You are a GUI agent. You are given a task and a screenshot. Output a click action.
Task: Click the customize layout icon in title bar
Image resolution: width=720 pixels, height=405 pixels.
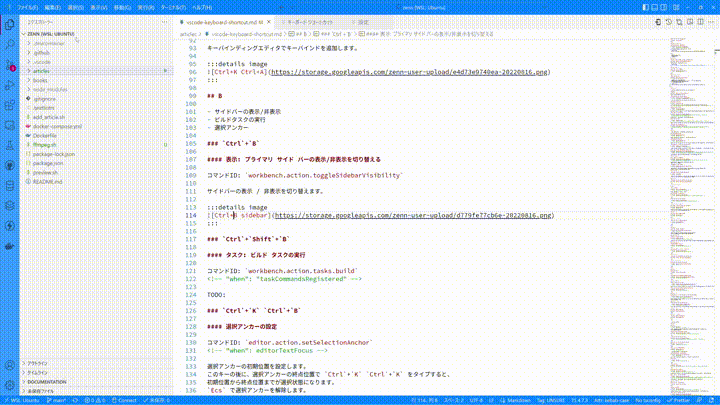pos(676,7)
